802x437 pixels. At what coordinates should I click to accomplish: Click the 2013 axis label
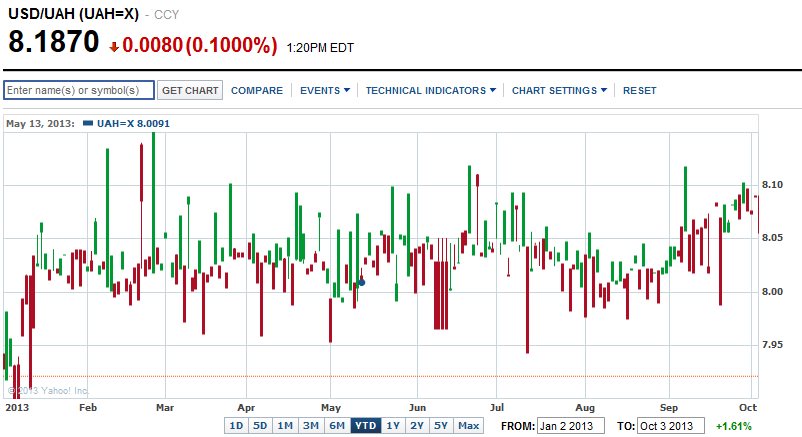(17, 408)
